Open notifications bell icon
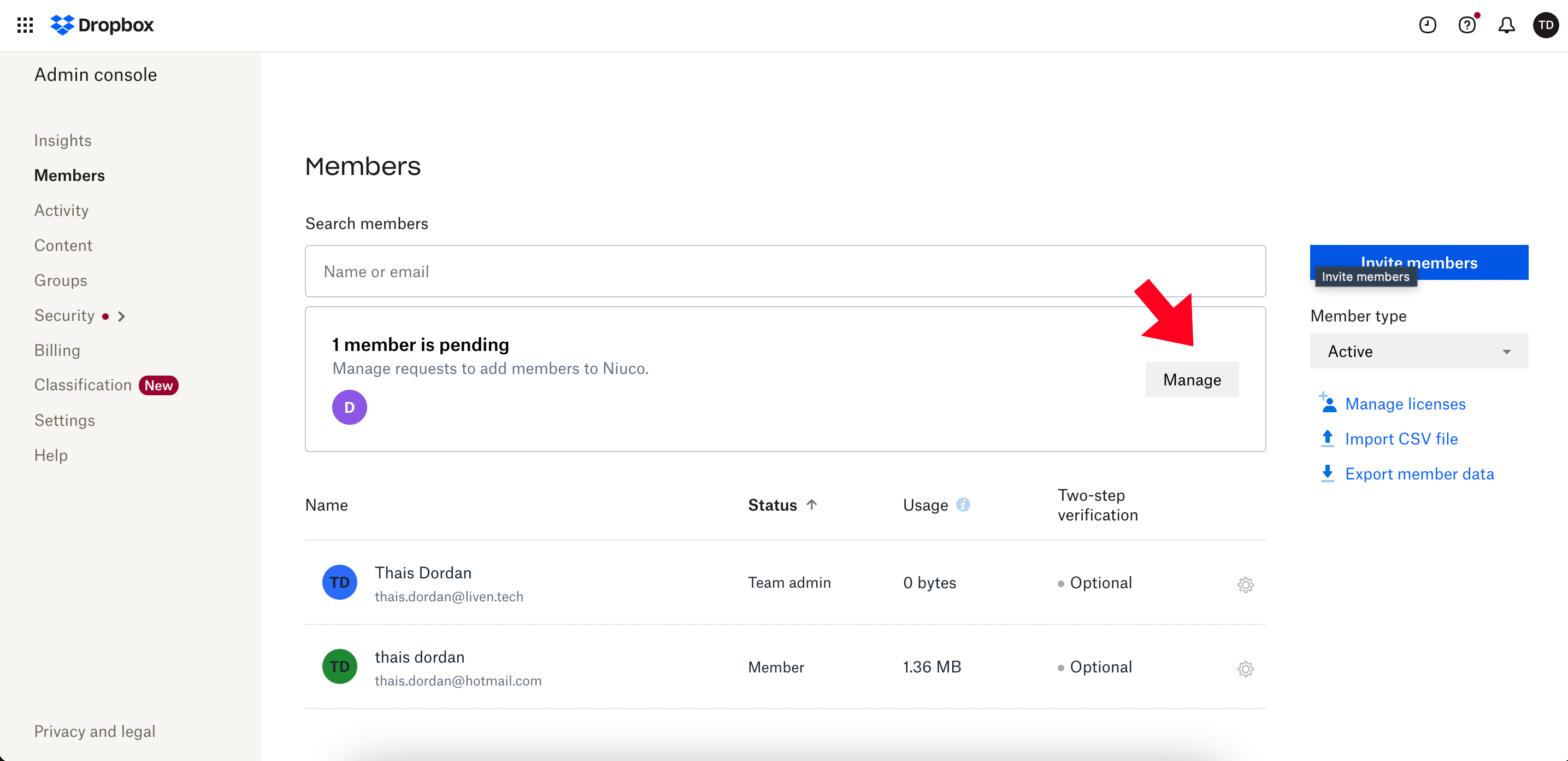 pos(1506,25)
